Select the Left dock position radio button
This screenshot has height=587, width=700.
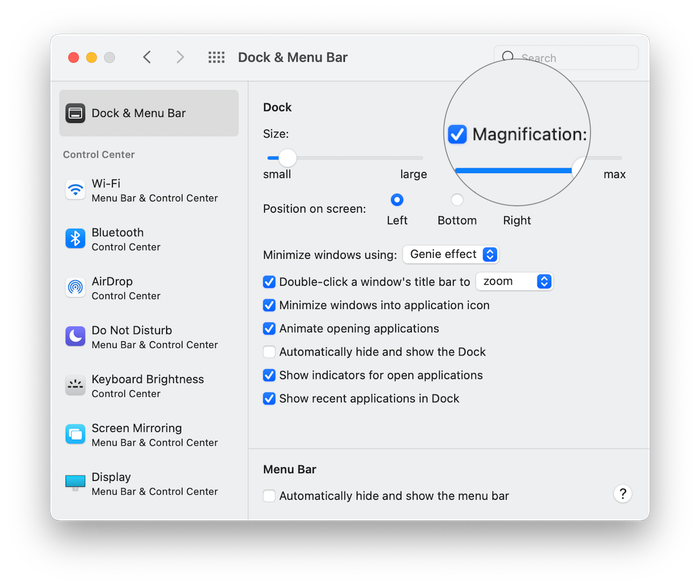397,200
